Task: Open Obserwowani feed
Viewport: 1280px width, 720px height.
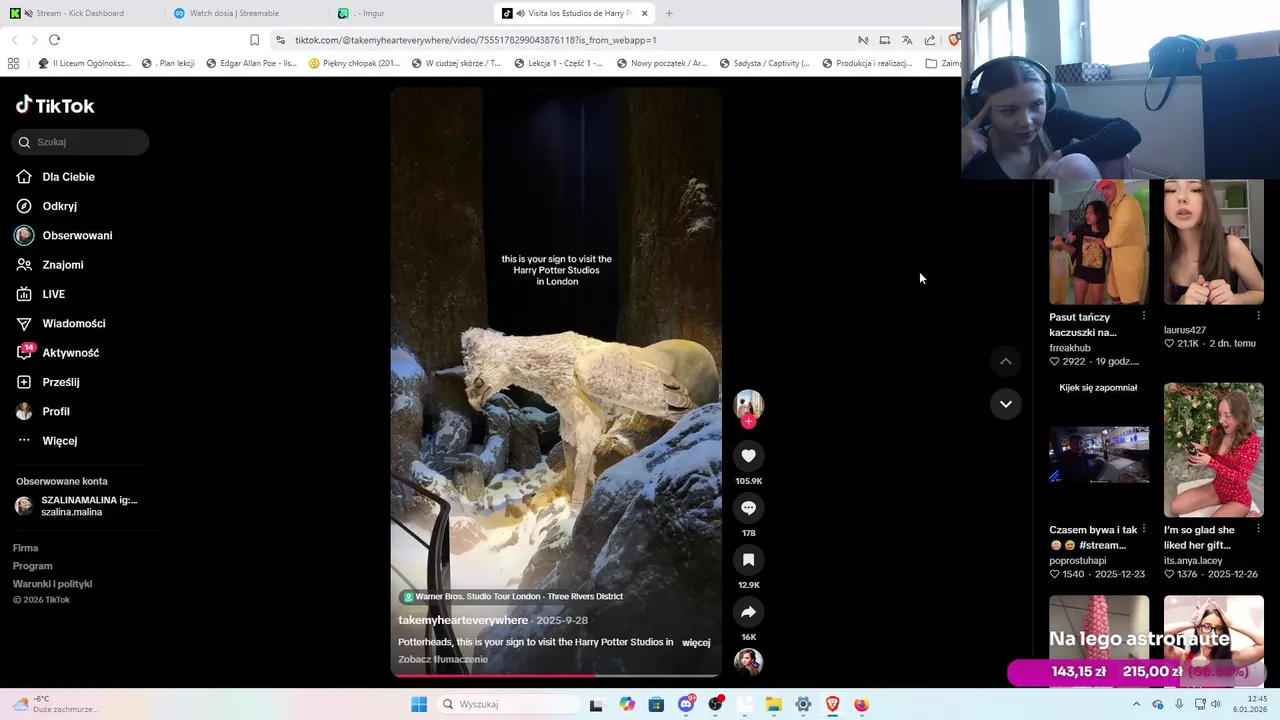Action: 77,235
